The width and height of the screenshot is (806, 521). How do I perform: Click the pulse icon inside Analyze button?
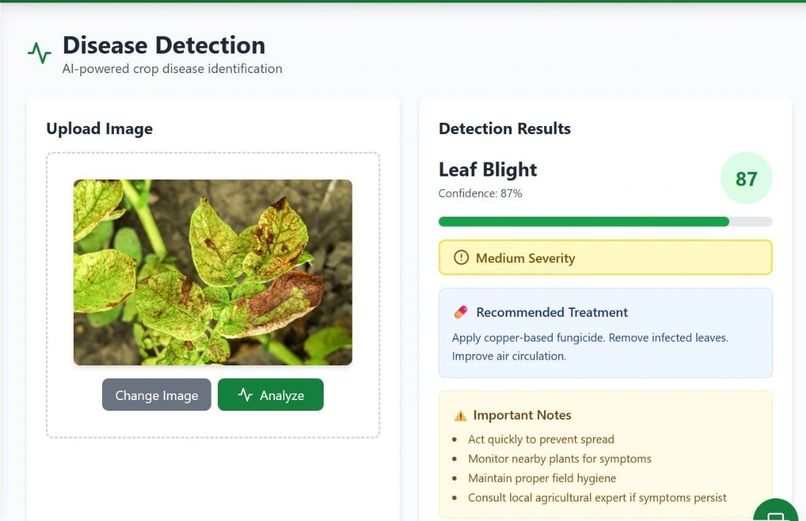click(x=245, y=395)
